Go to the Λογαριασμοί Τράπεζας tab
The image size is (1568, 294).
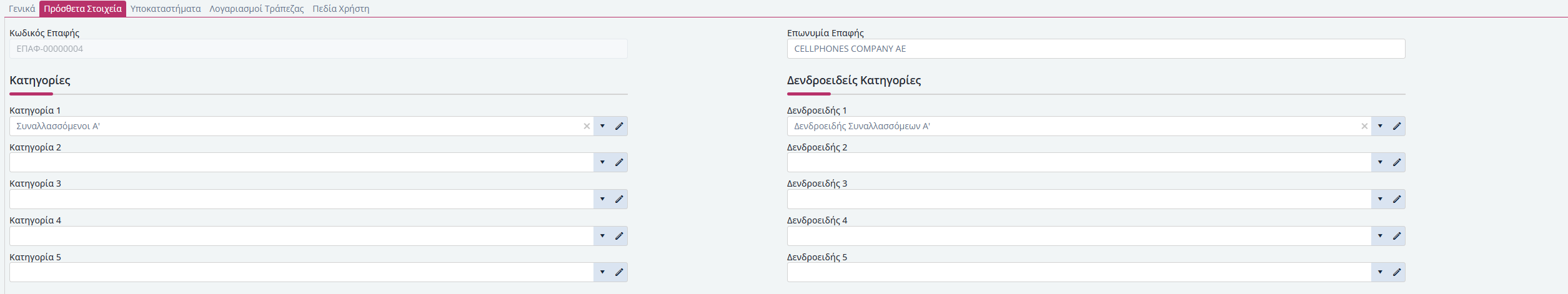pos(257,9)
